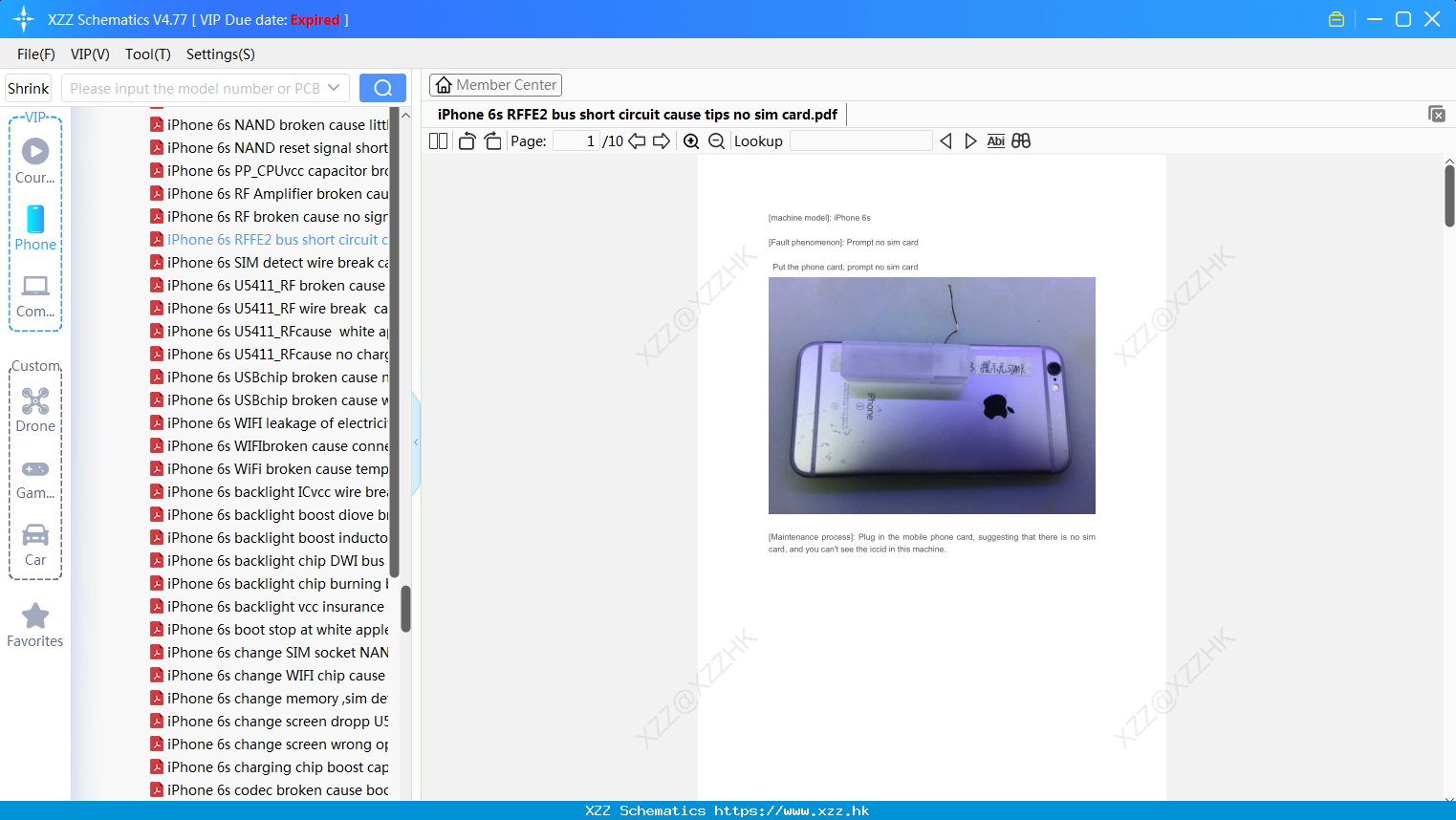The height and width of the screenshot is (820, 1456).
Task: Toggle two-page view layout icon
Action: pyautogui.click(x=438, y=140)
